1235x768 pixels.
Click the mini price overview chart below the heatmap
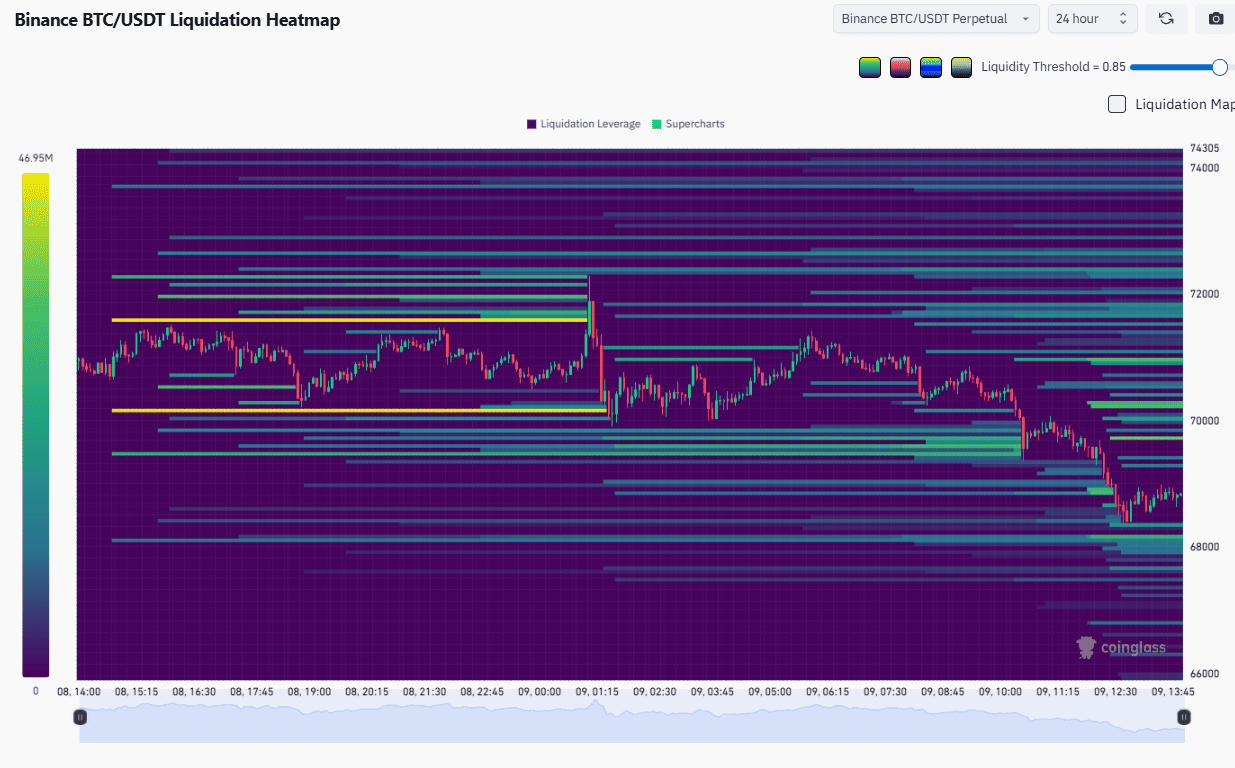[x=632, y=721]
